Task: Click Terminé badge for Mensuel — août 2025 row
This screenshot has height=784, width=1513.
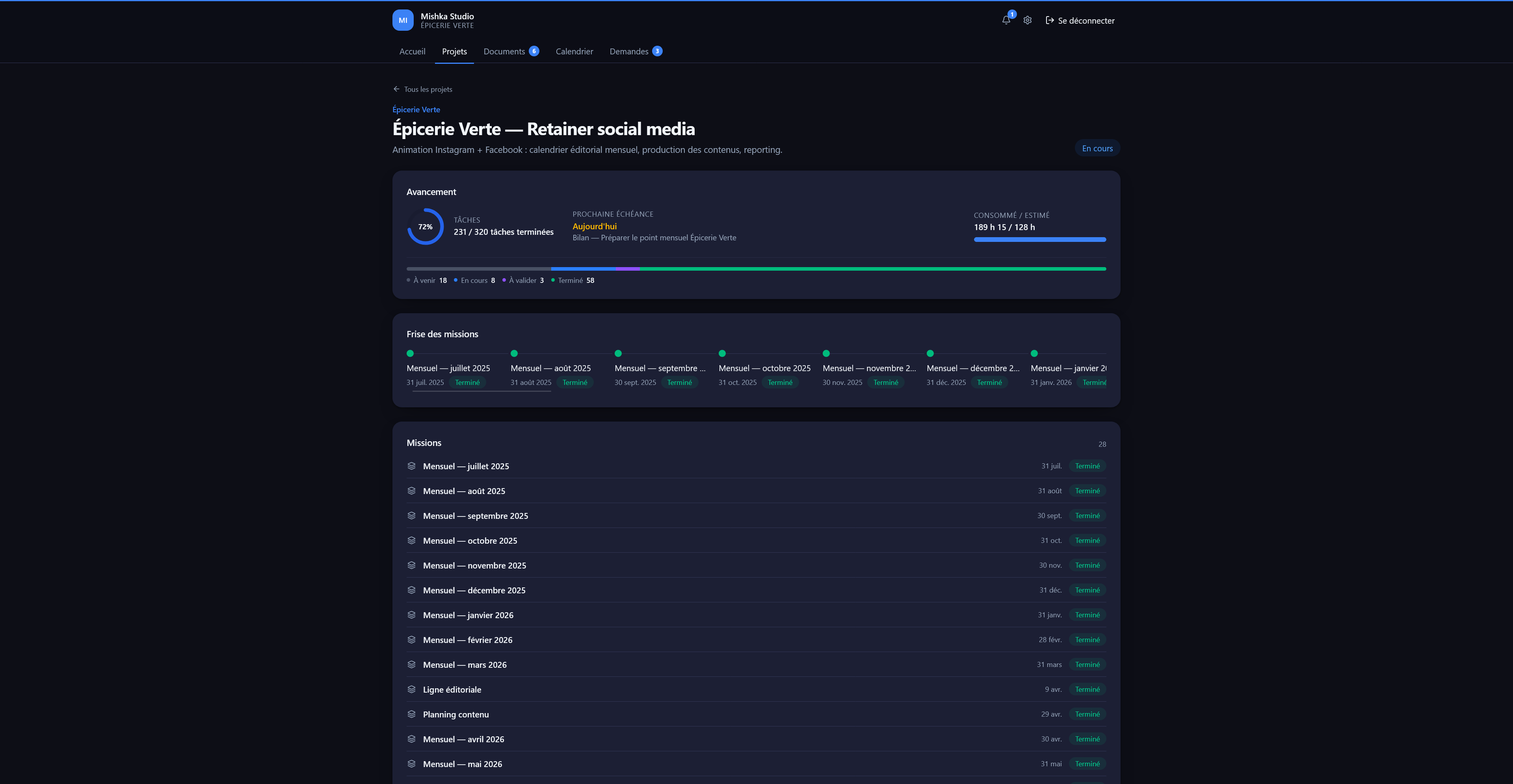Action: 1088,491
